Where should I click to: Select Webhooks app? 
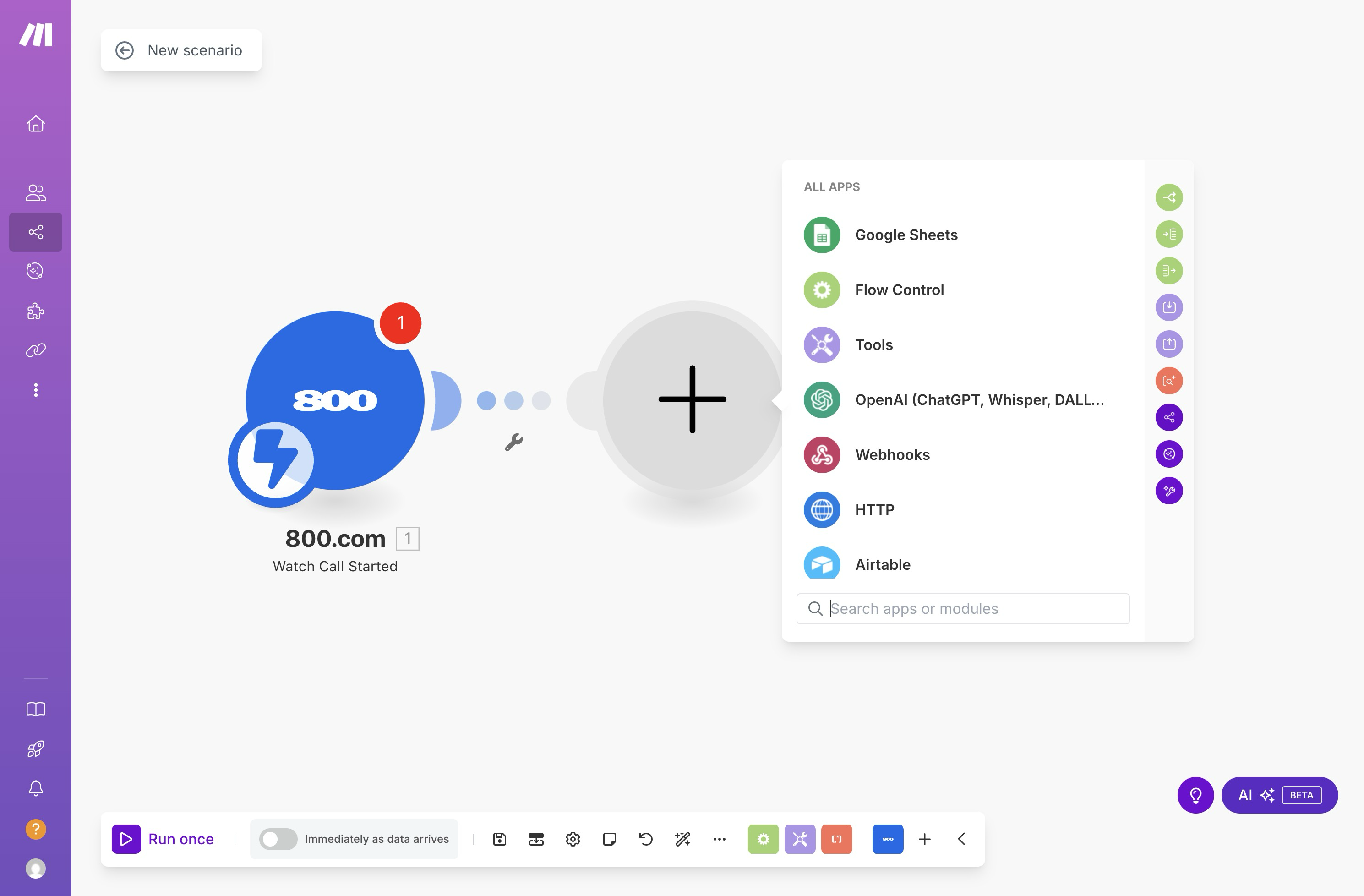pyautogui.click(x=963, y=455)
